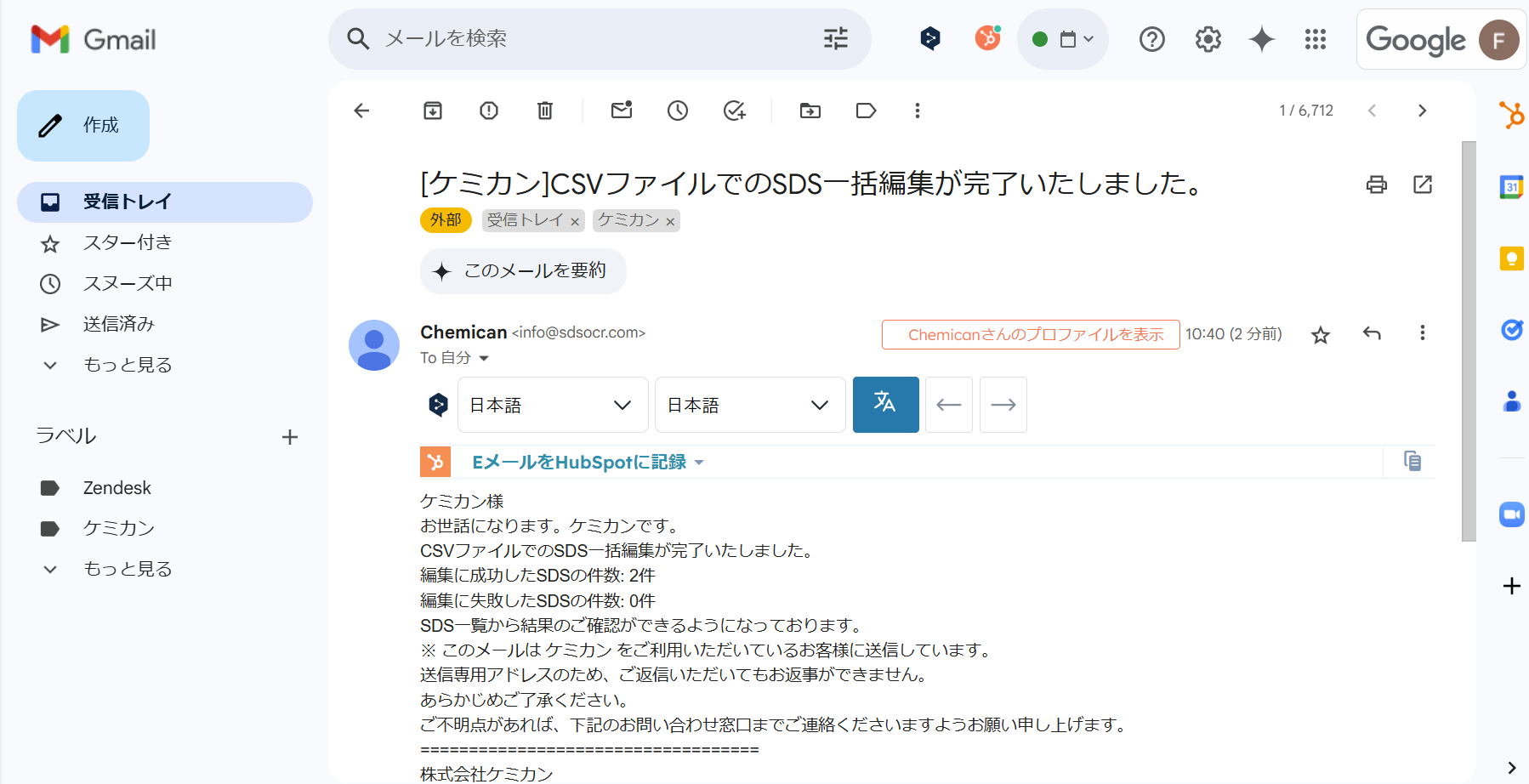This screenshot has width=1529, height=784.
Task: Remove ケミカン label from email
Action: pyautogui.click(x=670, y=222)
